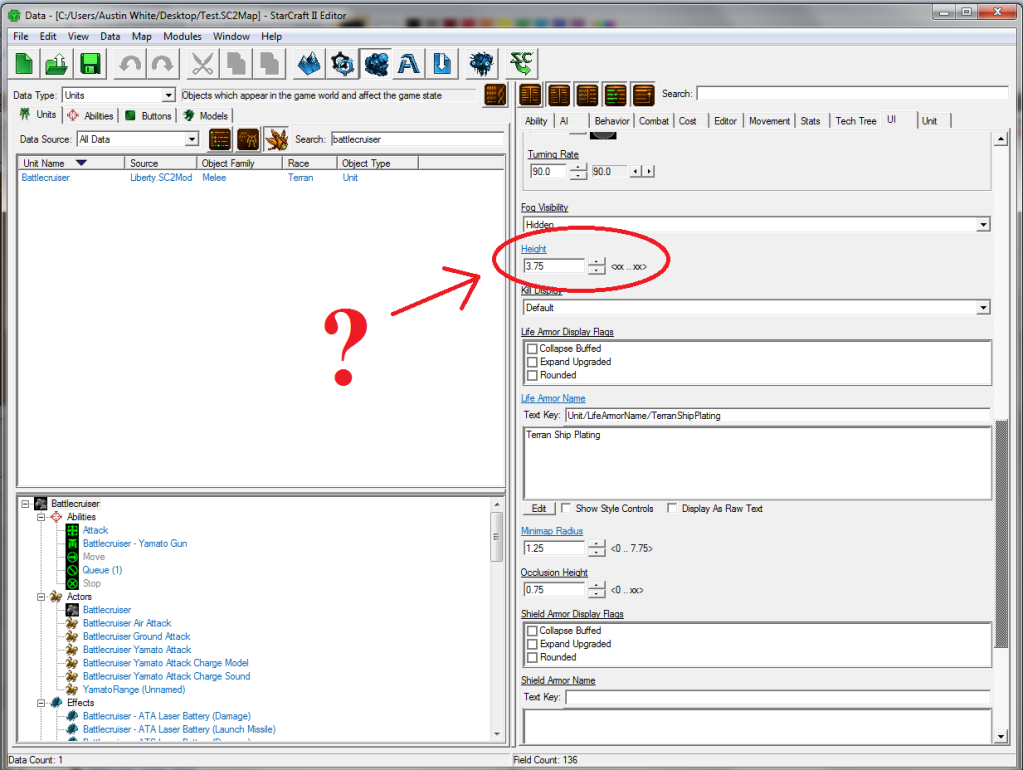Switch to the Abilities data tab

pyautogui.click(x=91, y=116)
